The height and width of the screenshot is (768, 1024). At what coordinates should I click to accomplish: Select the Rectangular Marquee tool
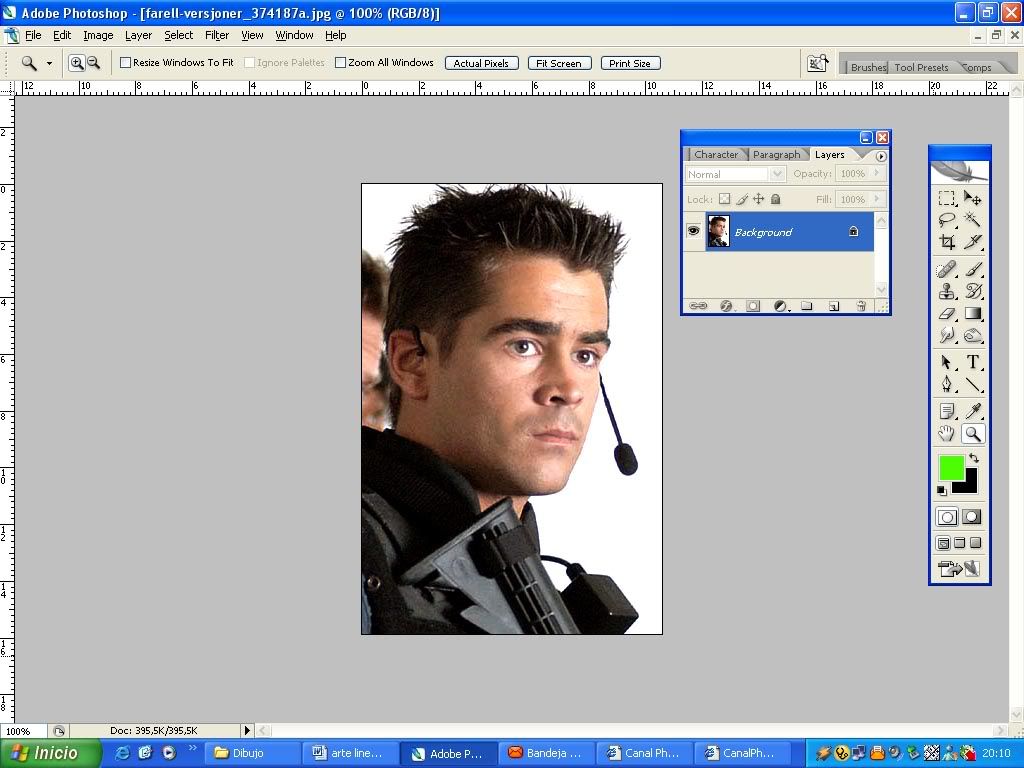tap(946, 198)
